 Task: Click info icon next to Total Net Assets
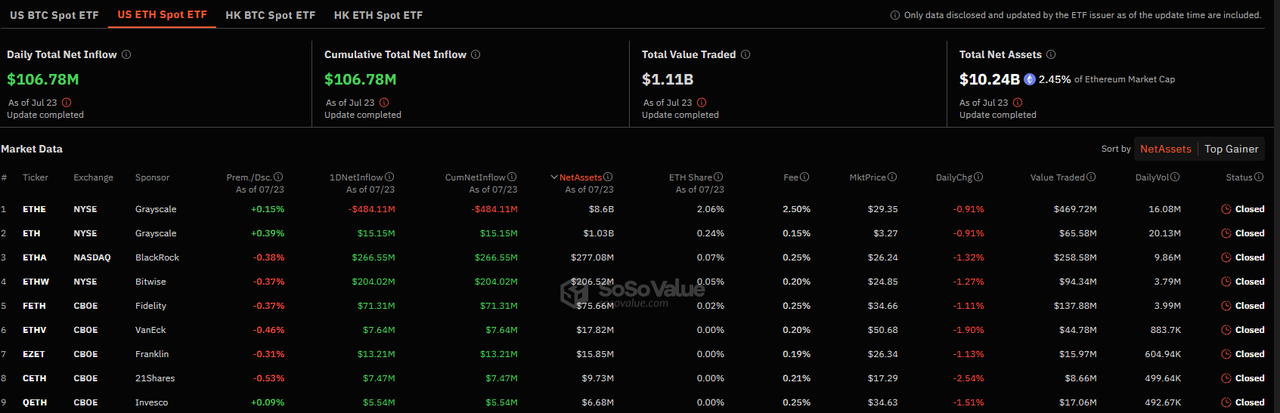point(1053,55)
